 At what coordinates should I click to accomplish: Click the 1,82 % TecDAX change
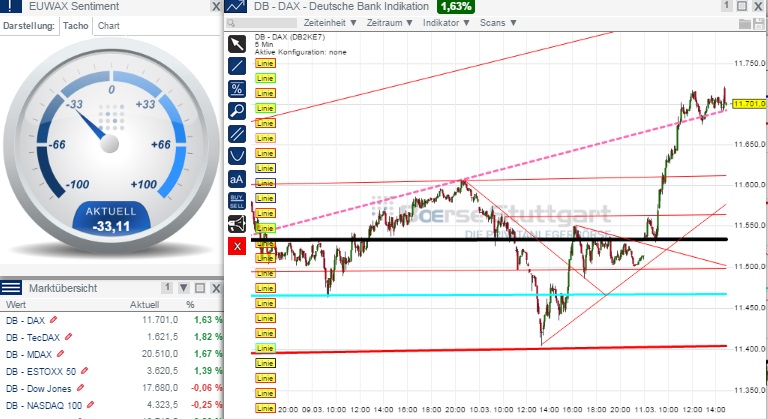coord(208,337)
